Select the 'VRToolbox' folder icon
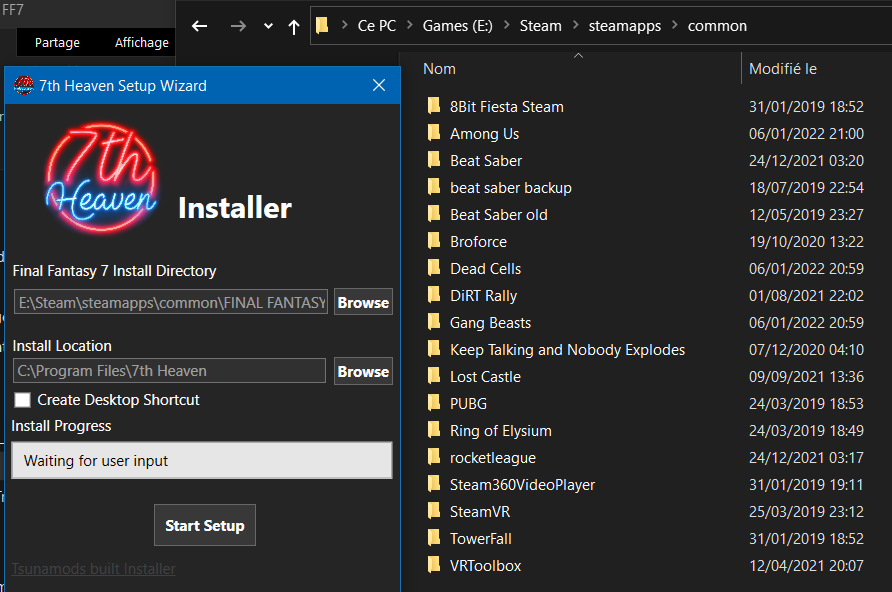 [x=434, y=565]
